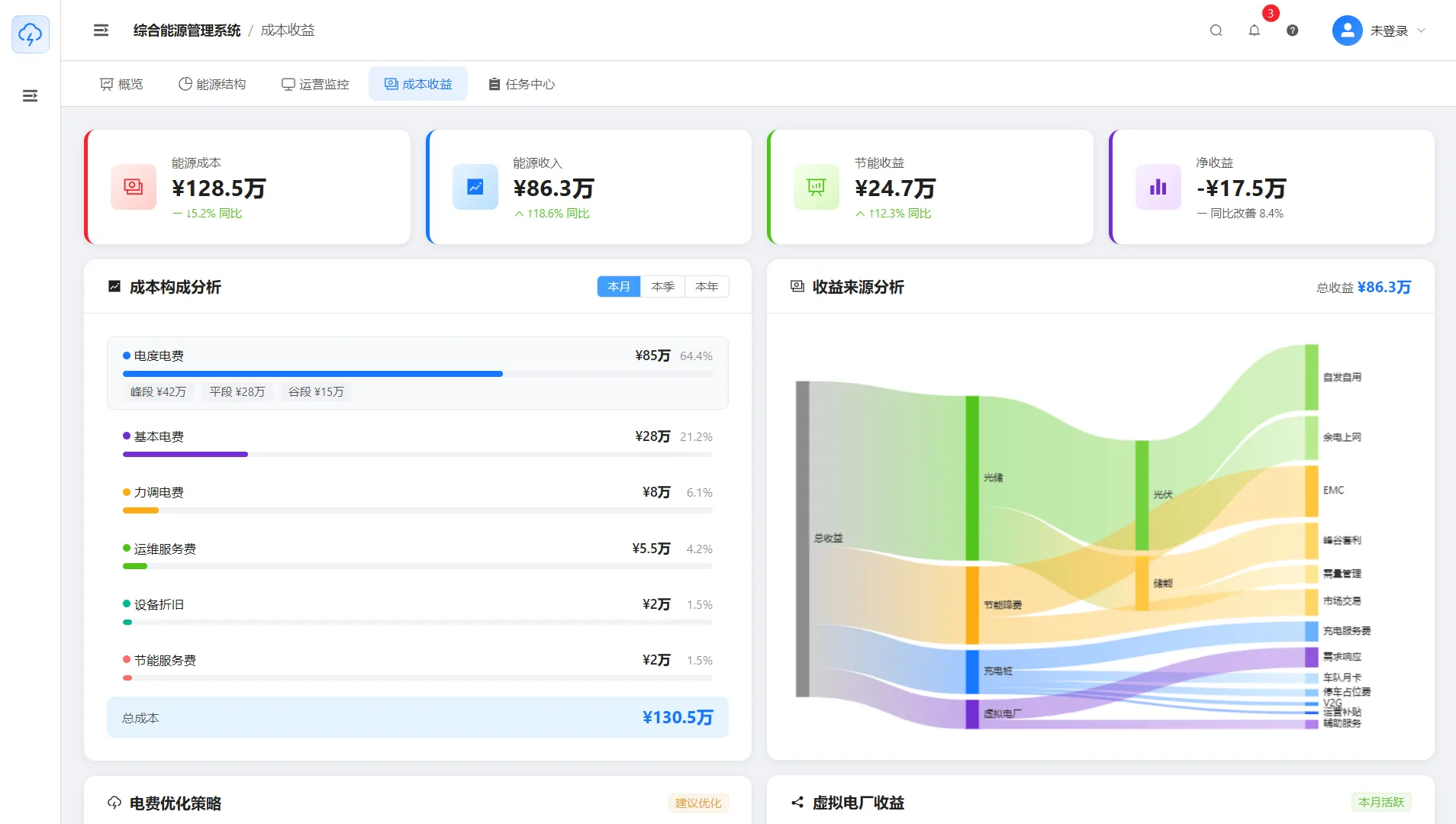Toggle the header hamburger menu icon
The height and width of the screenshot is (824, 1456).
[x=101, y=31]
